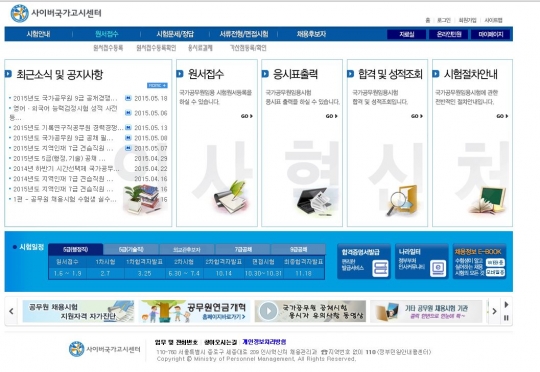Click the video play icon in 유의사항 동영상 banner
The width and height of the screenshot is (540, 372).
click(x=268, y=311)
